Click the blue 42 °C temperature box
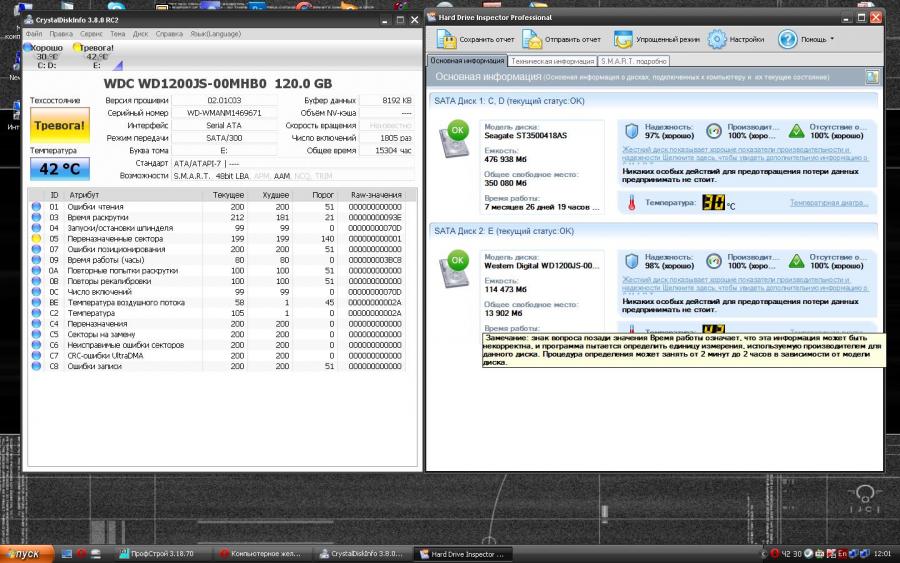This screenshot has width=900, height=563. point(60,169)
